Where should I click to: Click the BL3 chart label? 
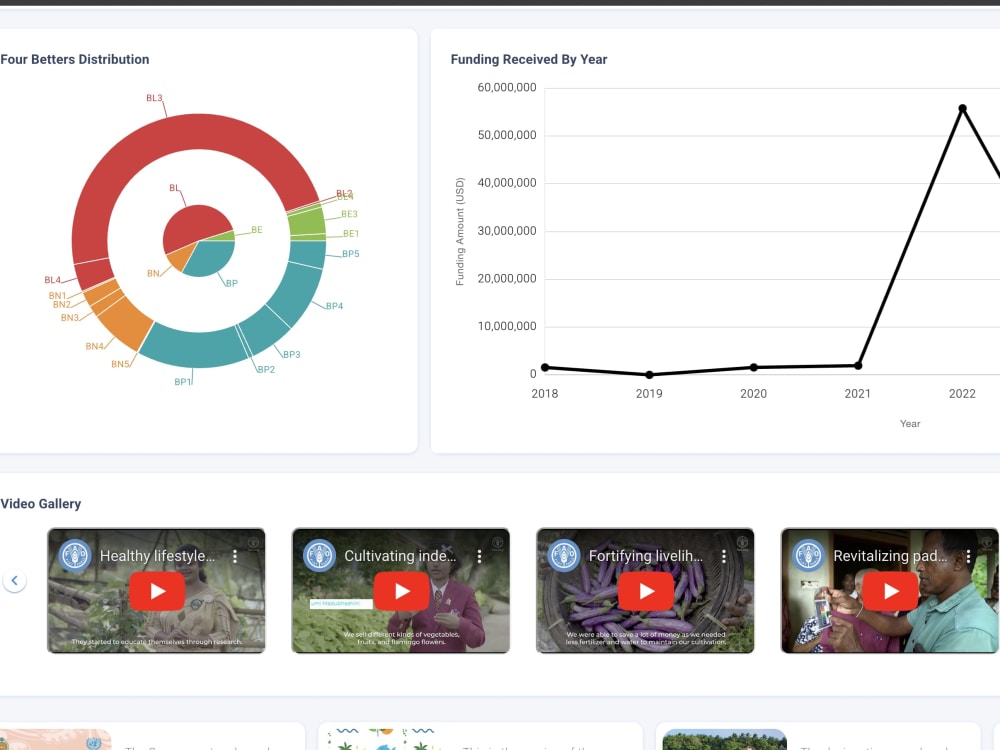(x=154, y=98)
